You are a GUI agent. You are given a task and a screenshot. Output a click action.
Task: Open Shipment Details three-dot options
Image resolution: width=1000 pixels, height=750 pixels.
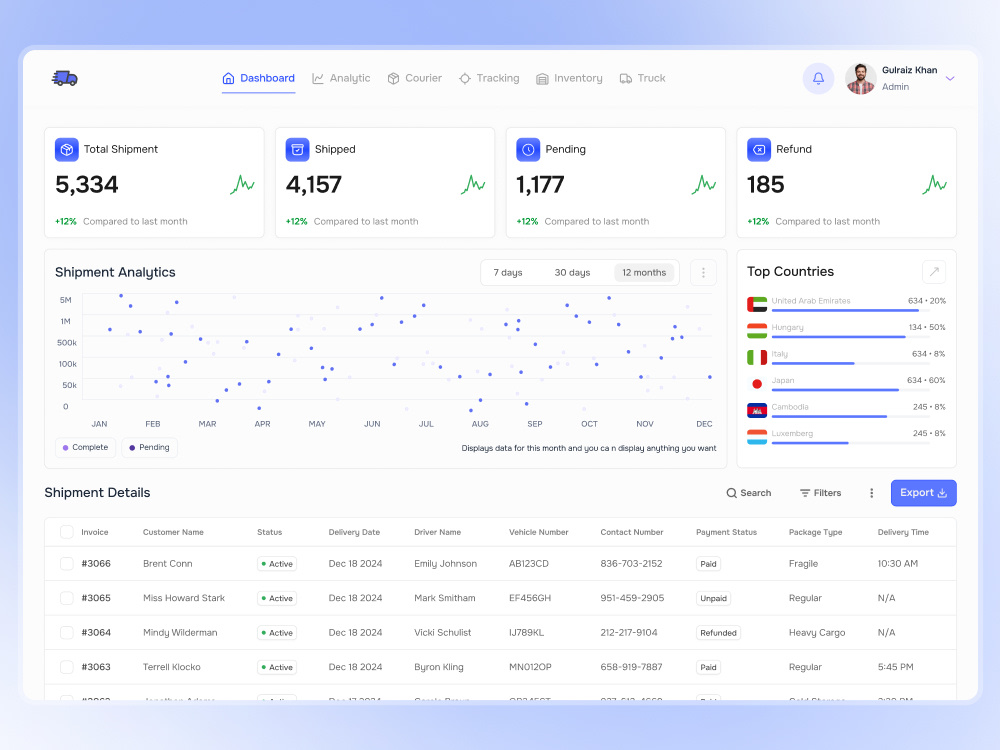[872, 493]
